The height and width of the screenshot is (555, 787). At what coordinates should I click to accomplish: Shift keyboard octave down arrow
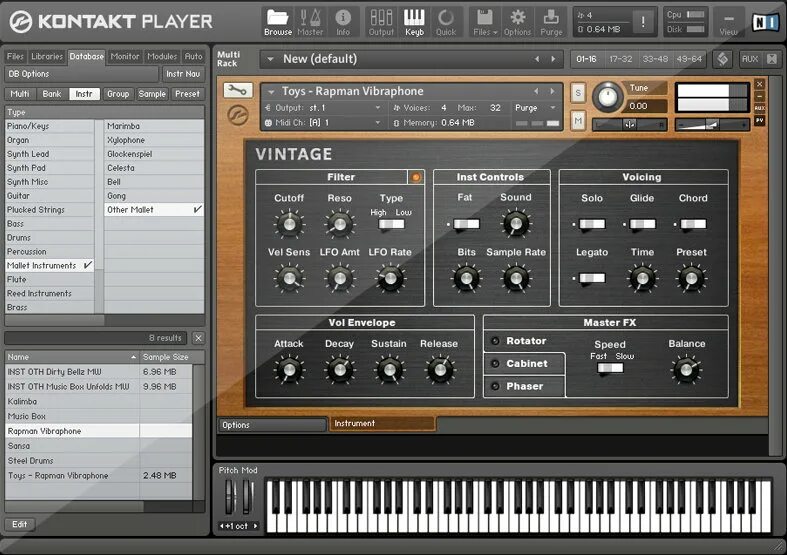222,526
